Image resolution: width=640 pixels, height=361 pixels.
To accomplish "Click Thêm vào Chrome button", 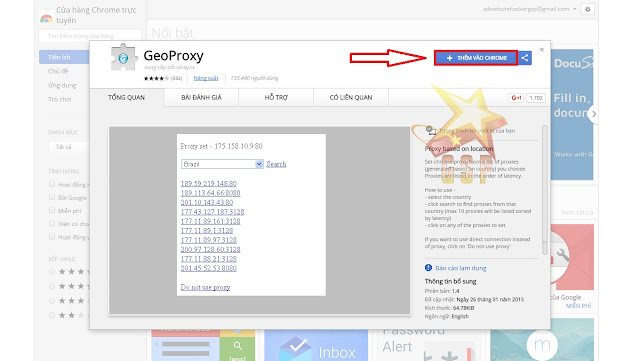I will [476, 58].
